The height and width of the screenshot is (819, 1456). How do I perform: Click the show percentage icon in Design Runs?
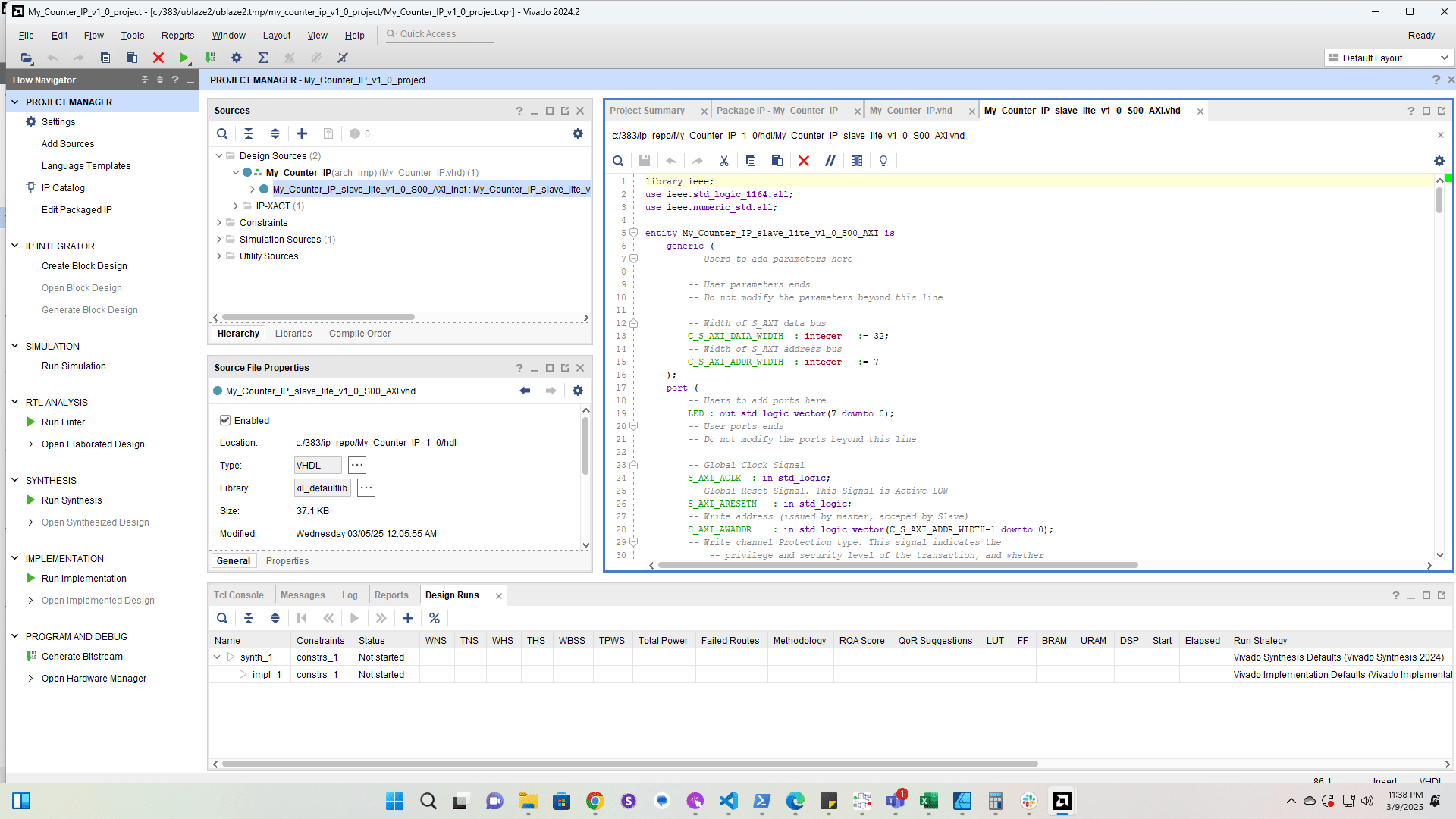click(435, 618)
